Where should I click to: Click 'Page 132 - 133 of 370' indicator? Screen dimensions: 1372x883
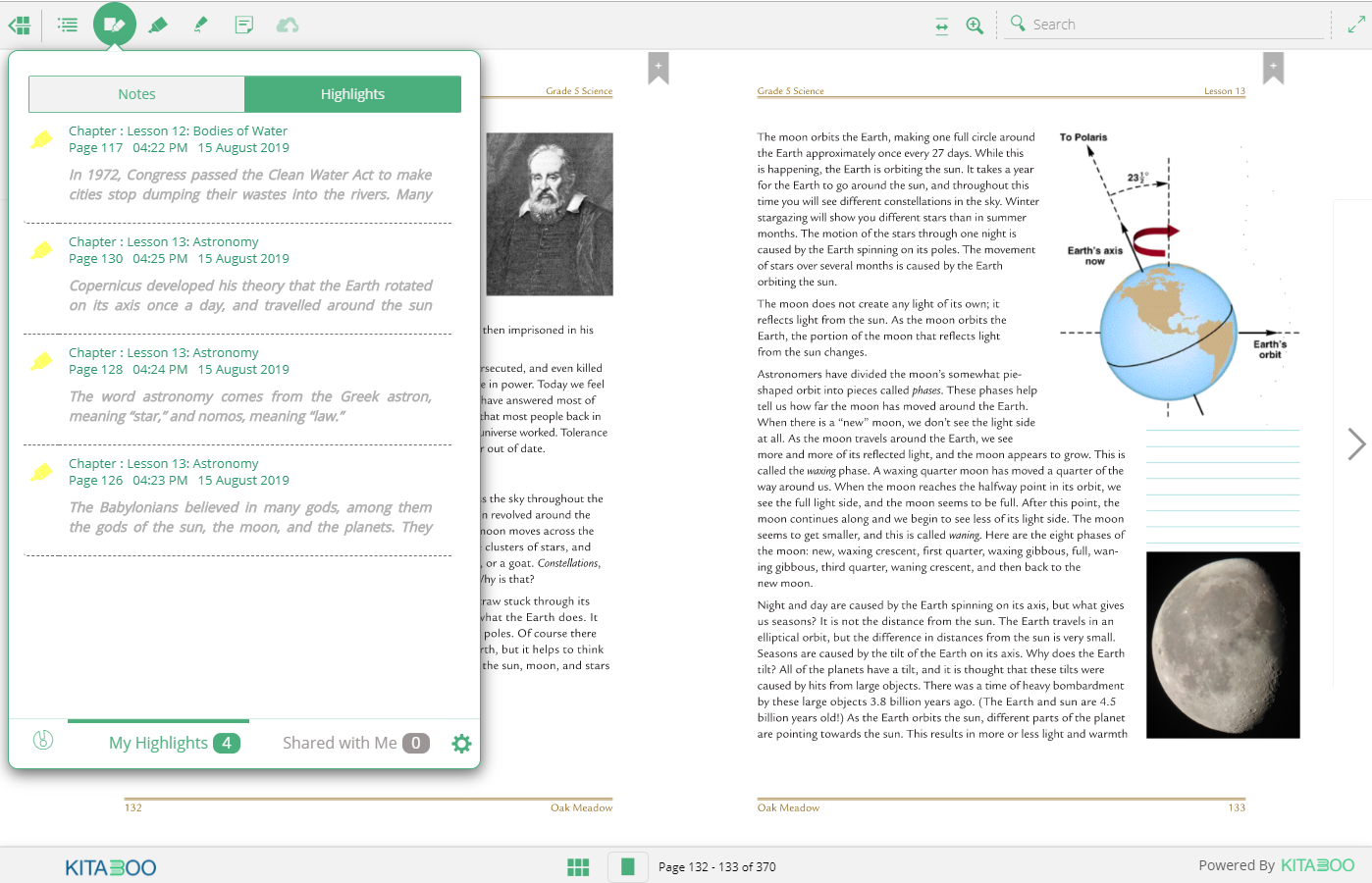(717, 866)
